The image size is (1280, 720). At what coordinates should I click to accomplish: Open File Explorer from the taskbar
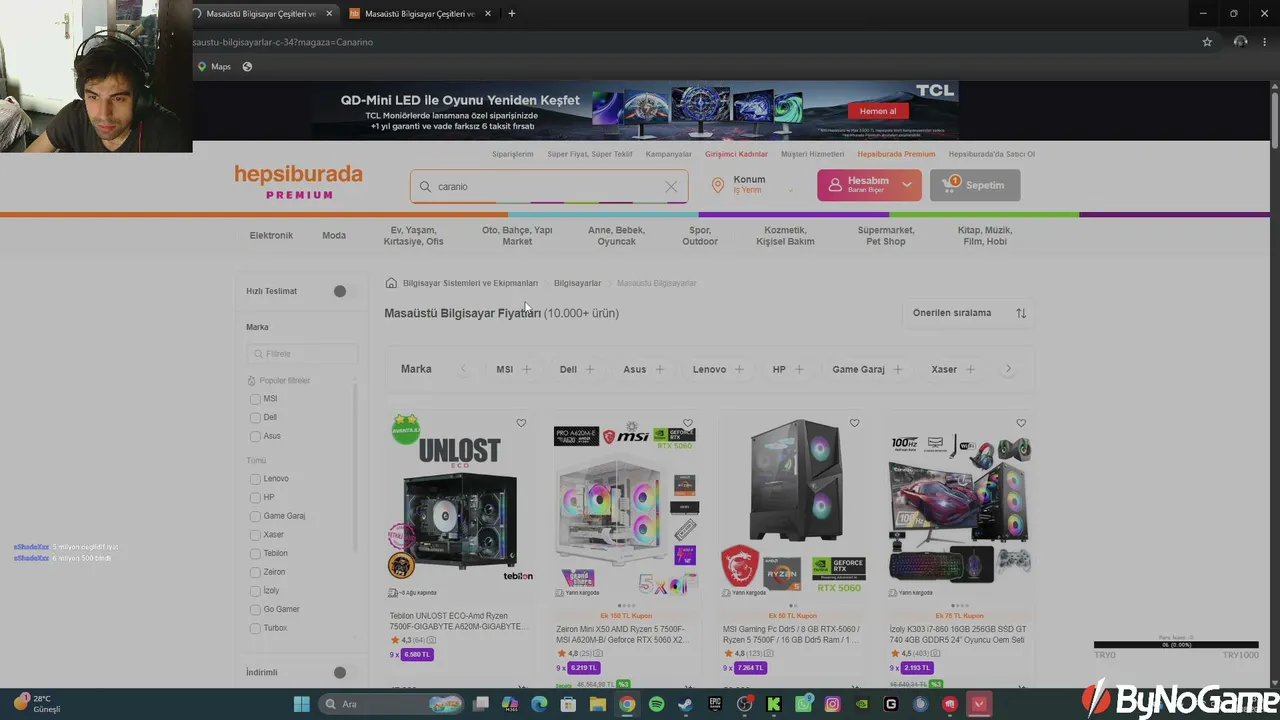(598, 704)
